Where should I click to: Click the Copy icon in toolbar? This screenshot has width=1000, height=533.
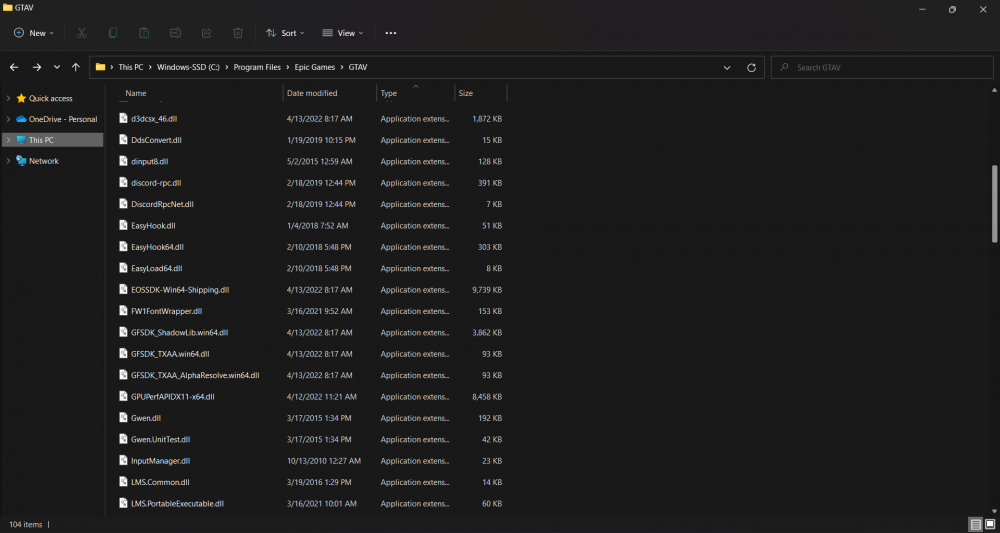point(113,33)
